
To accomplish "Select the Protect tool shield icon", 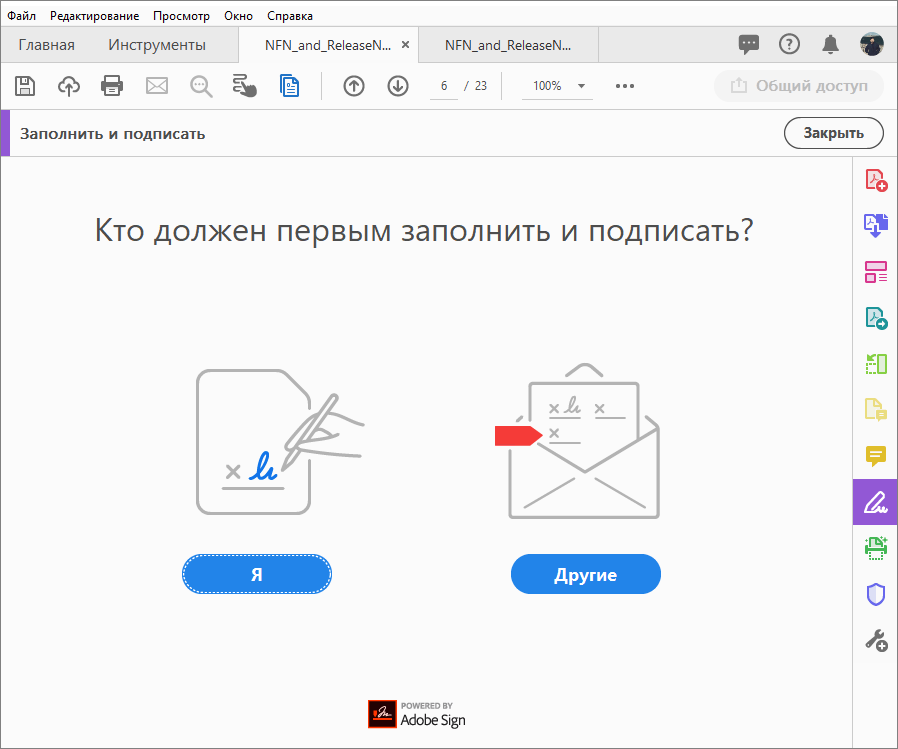I will click(875, 594).
